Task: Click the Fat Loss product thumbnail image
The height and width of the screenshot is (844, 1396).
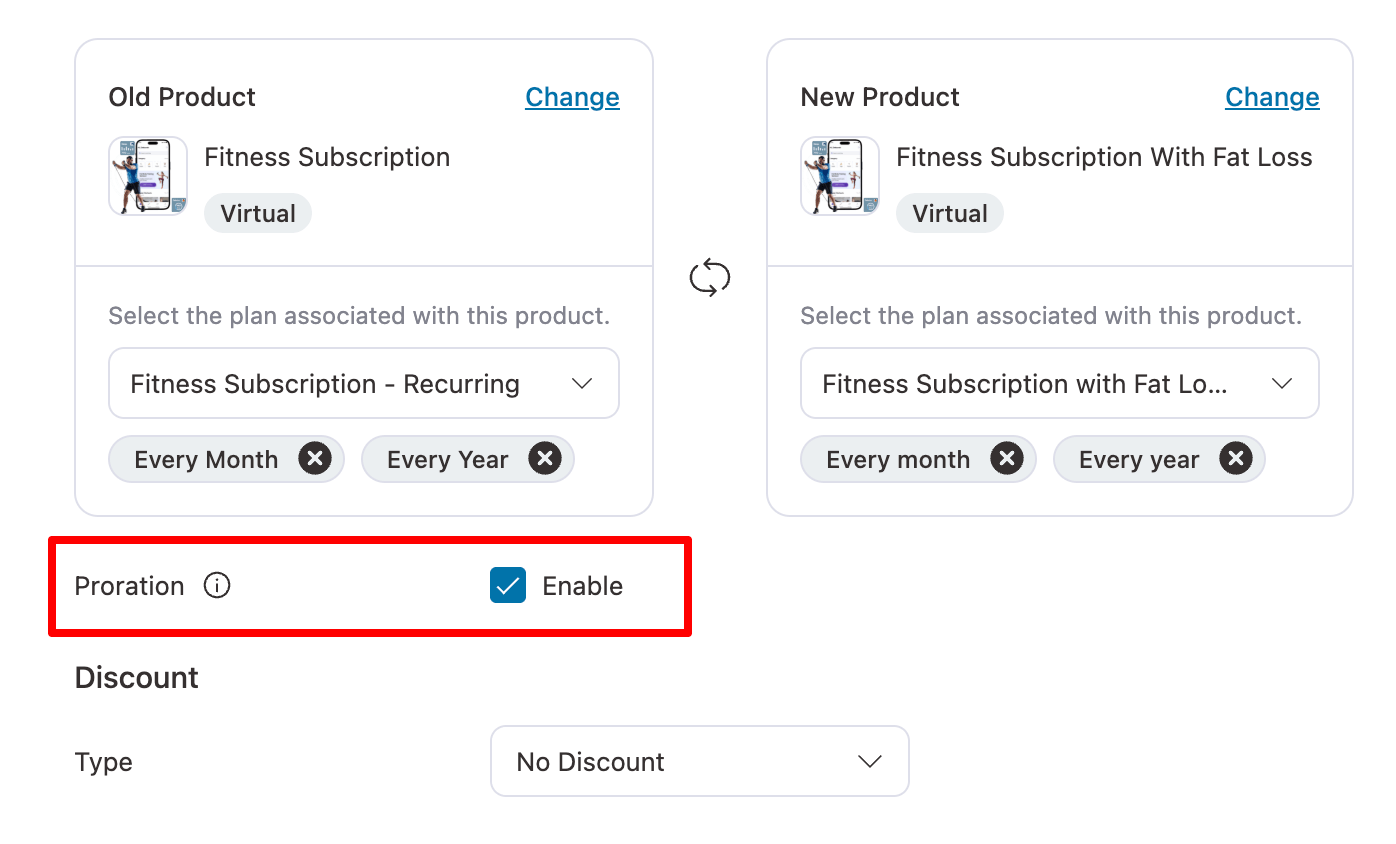Action: point(840,176)
